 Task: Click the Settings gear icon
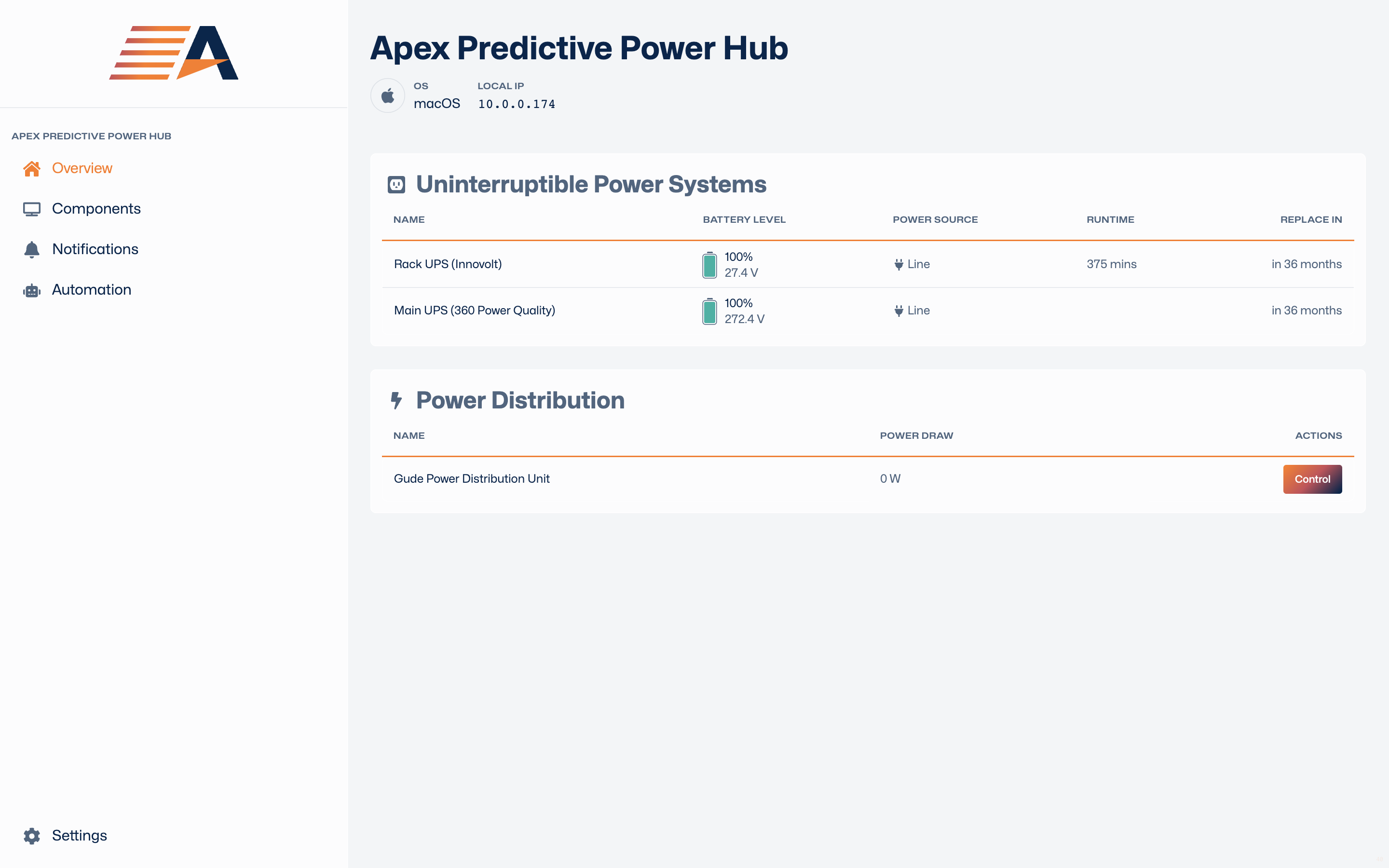[x=31, y=836]
